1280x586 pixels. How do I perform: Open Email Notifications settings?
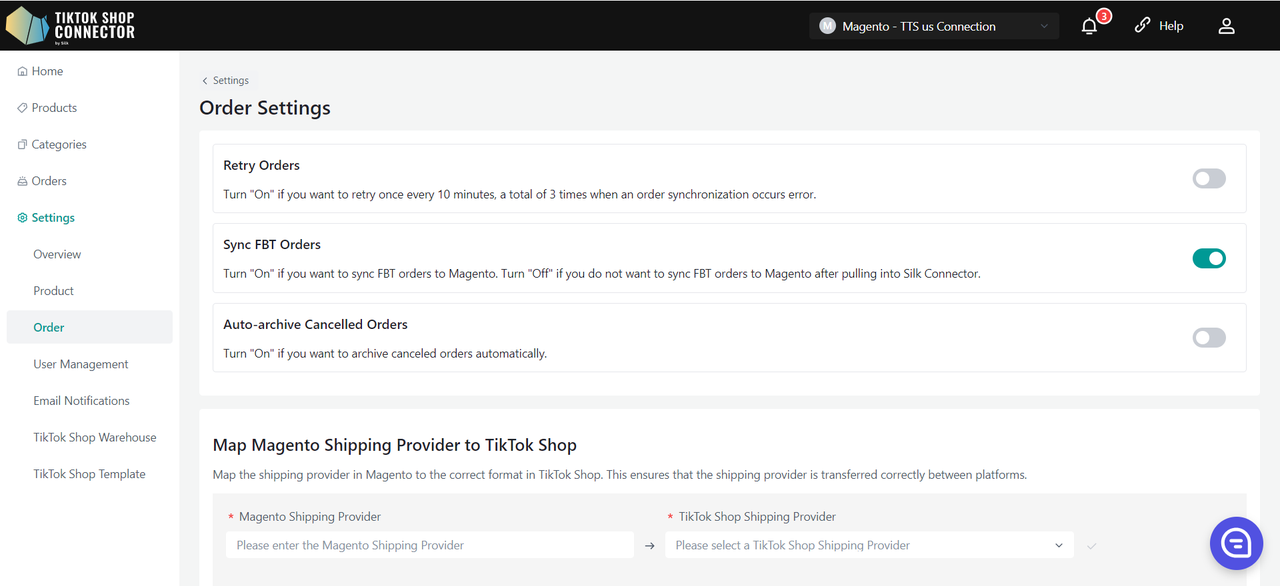[81, 401]
